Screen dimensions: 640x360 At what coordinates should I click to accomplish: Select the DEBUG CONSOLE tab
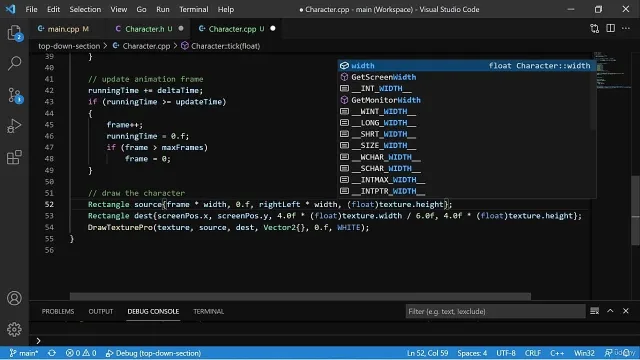(153, 311)
